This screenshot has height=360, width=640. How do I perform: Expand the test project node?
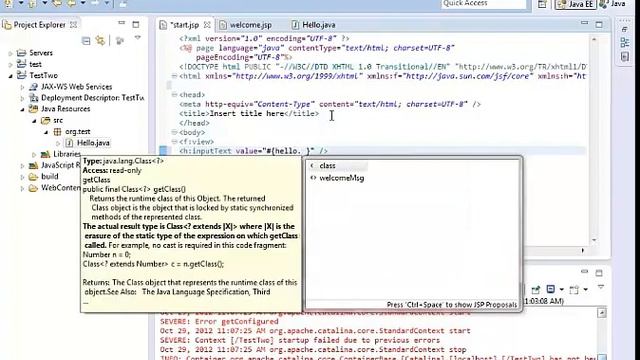click(x=11, y=64)
